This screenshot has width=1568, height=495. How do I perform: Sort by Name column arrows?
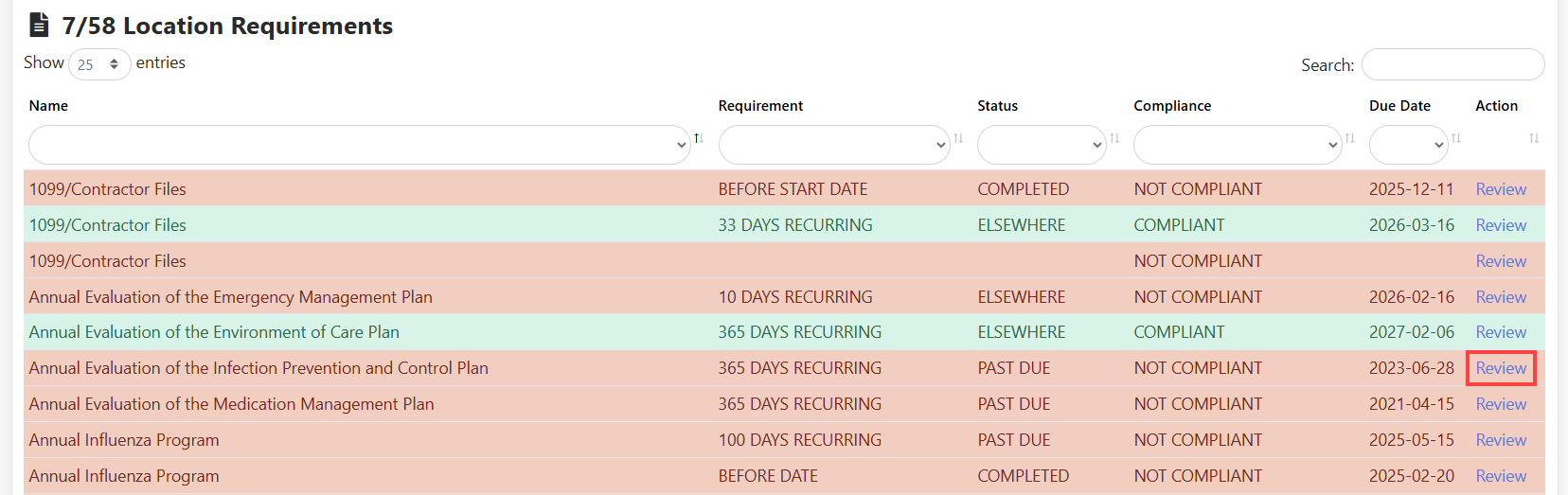click(x=699, y=138)
